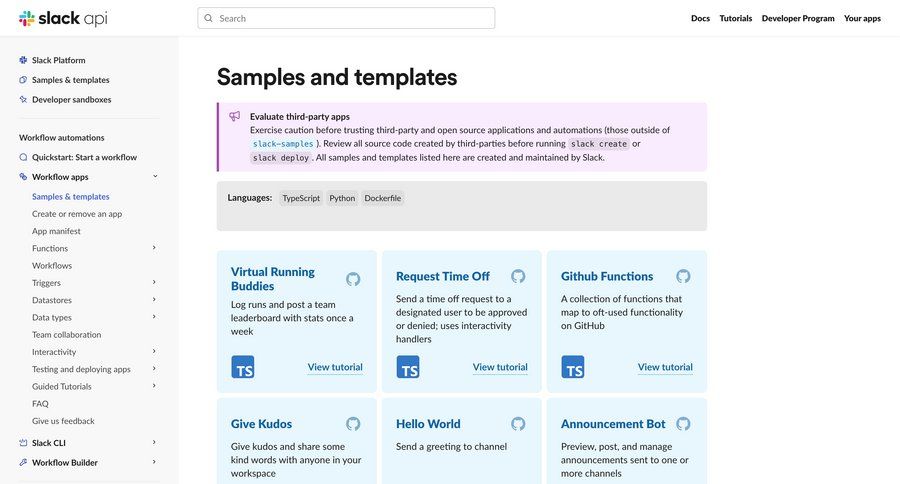Open GitHub icon on Hello World card

518,424
